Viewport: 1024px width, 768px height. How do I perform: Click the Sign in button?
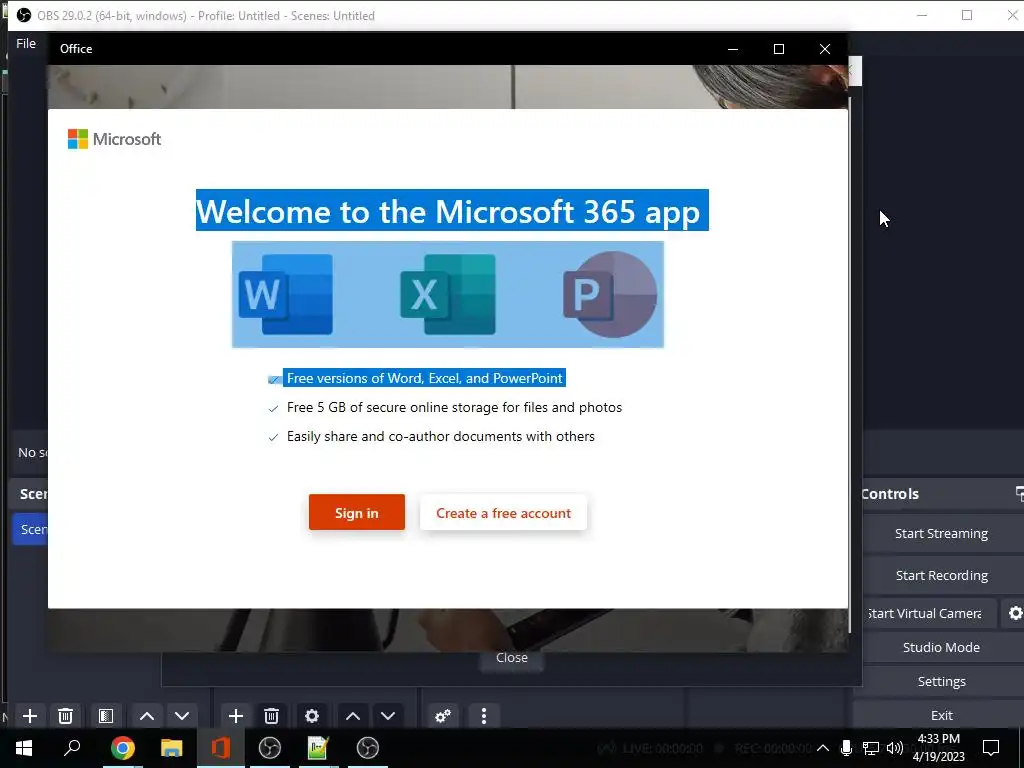tap(357, 513)
